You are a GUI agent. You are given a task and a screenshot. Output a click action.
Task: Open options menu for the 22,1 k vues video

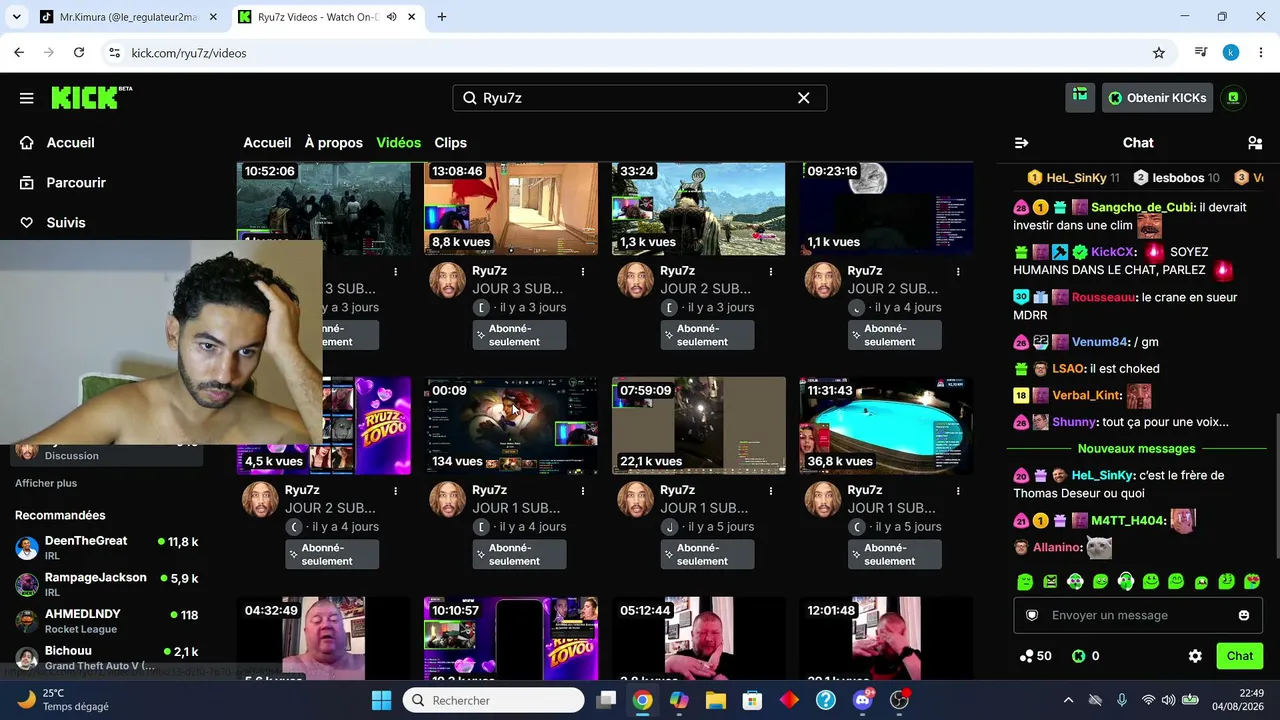(771, 491)
